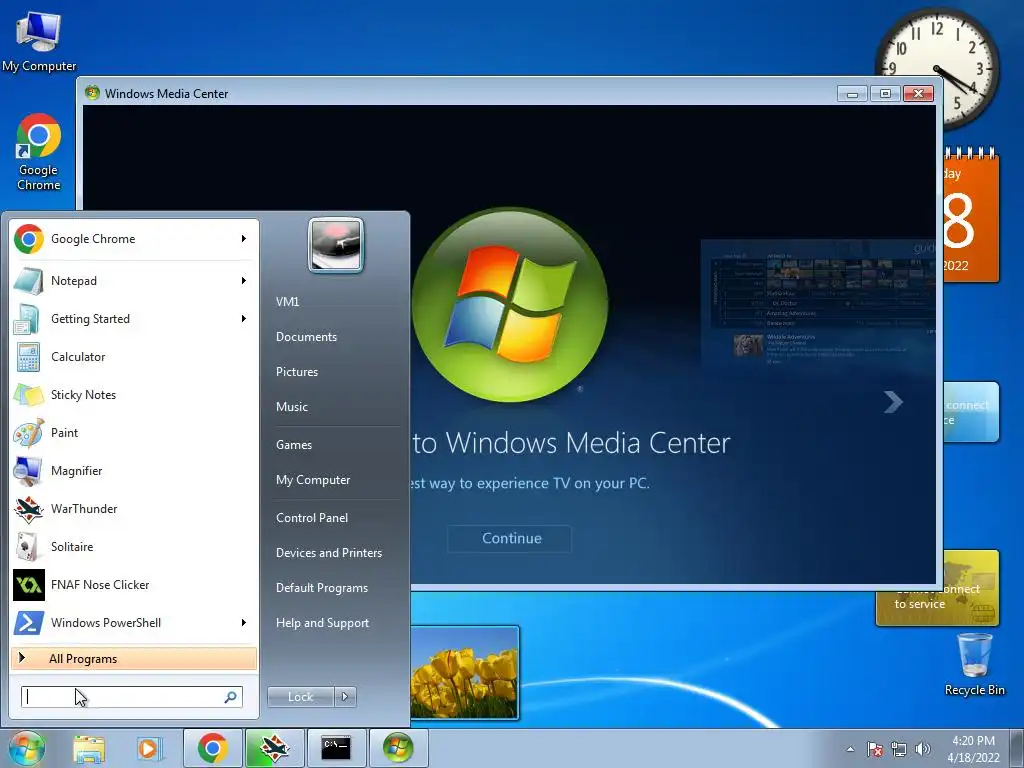1024x768 pixels.
Task: Click the Start orb button on taskbar
Action: point(26,748)
